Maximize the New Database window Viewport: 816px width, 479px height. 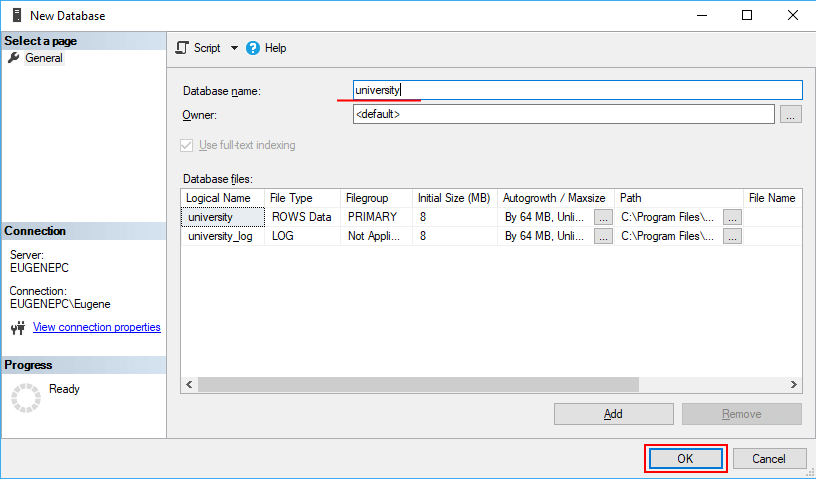click(747, 15)
